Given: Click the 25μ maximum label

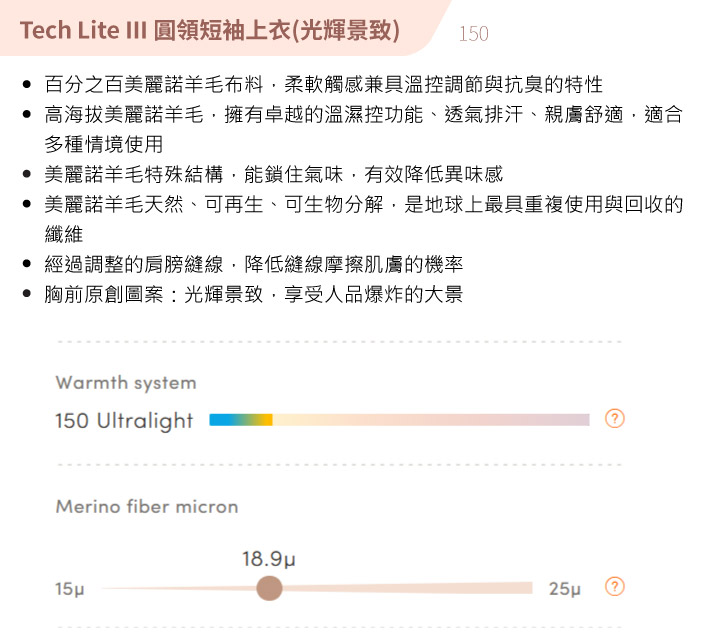Looking at the screenshot, I should point(565,589).
